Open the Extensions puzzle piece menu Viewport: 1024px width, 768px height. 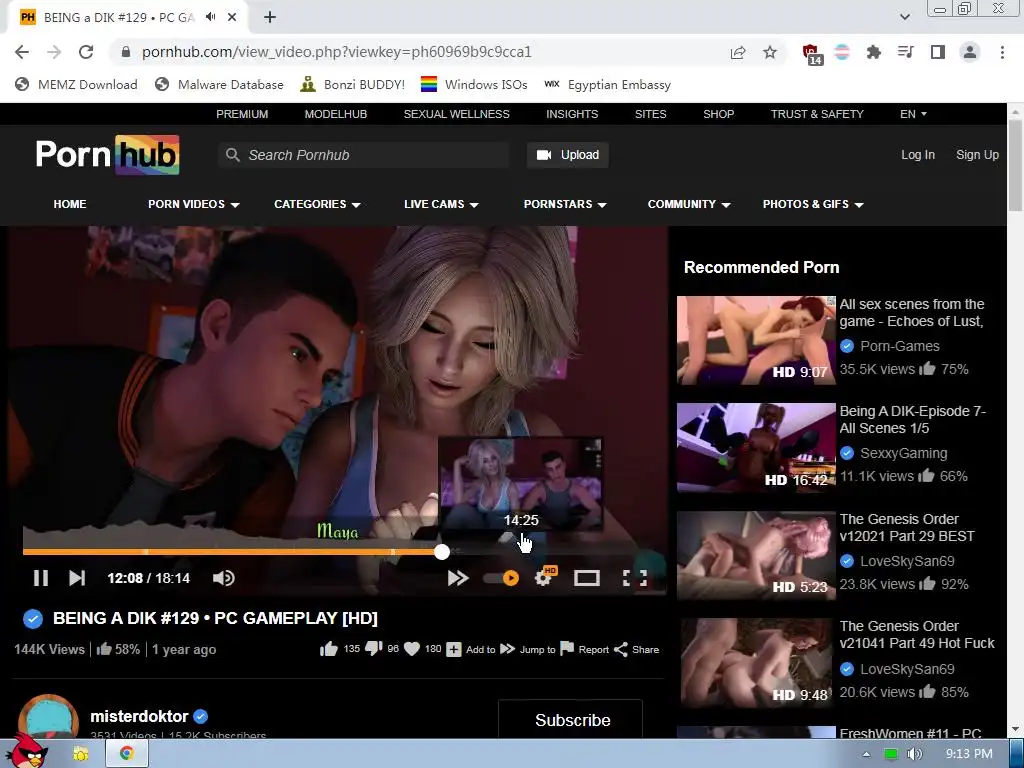[873, 52]
